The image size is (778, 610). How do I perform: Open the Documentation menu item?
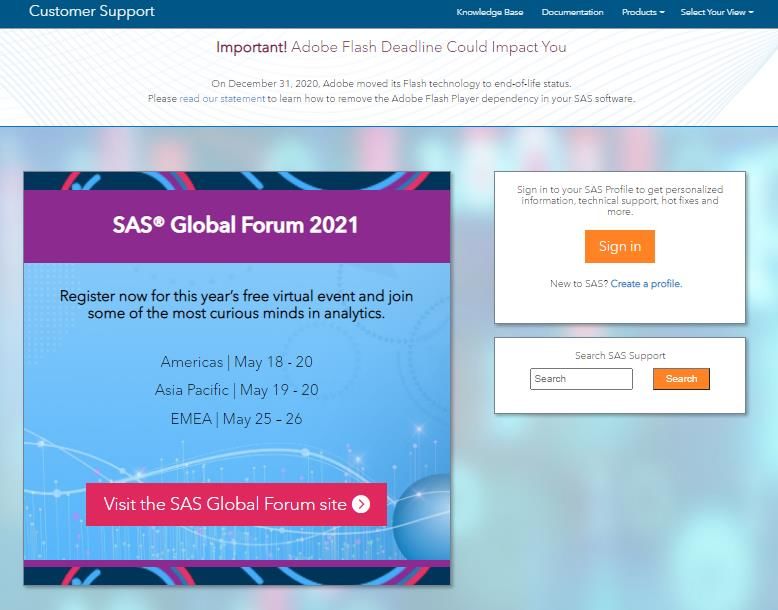(572, 12)
